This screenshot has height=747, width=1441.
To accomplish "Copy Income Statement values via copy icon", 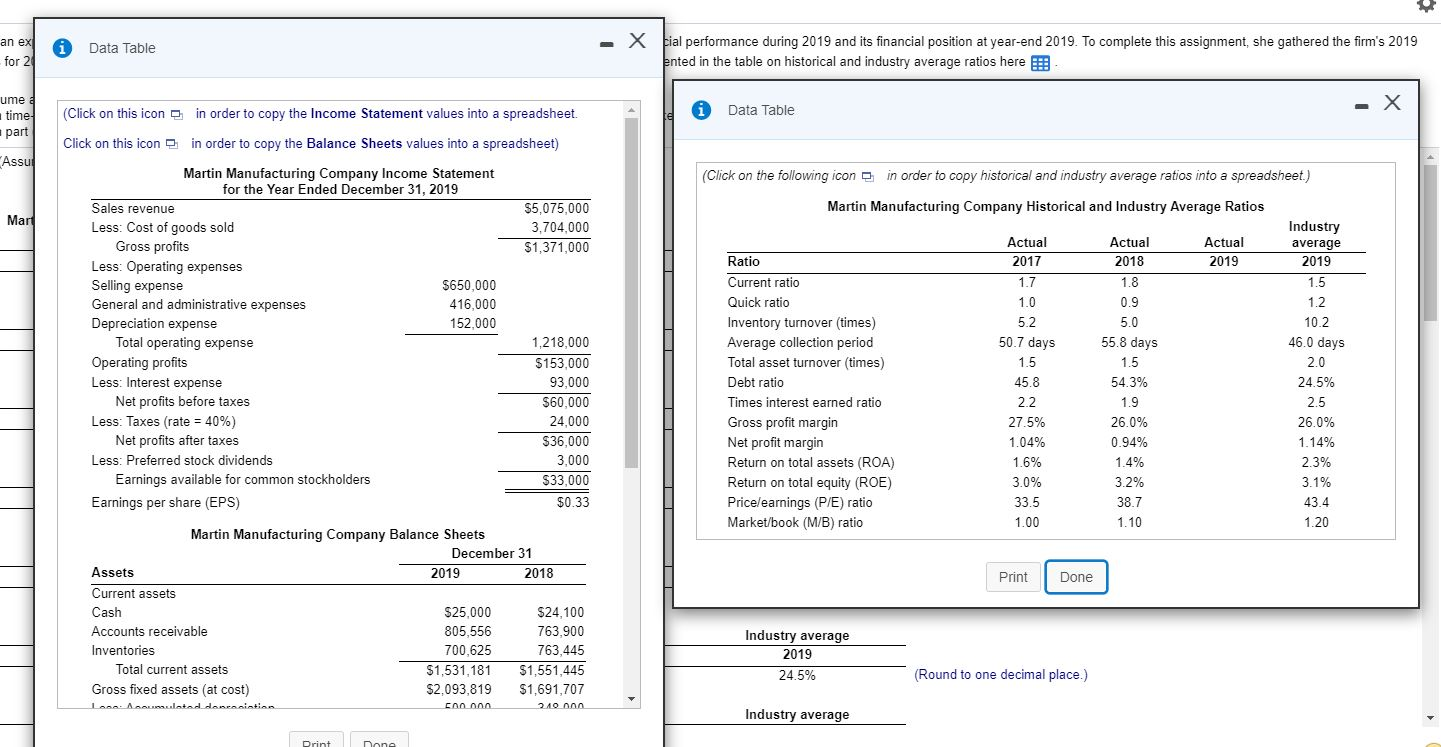I will (x=177, y=114).
